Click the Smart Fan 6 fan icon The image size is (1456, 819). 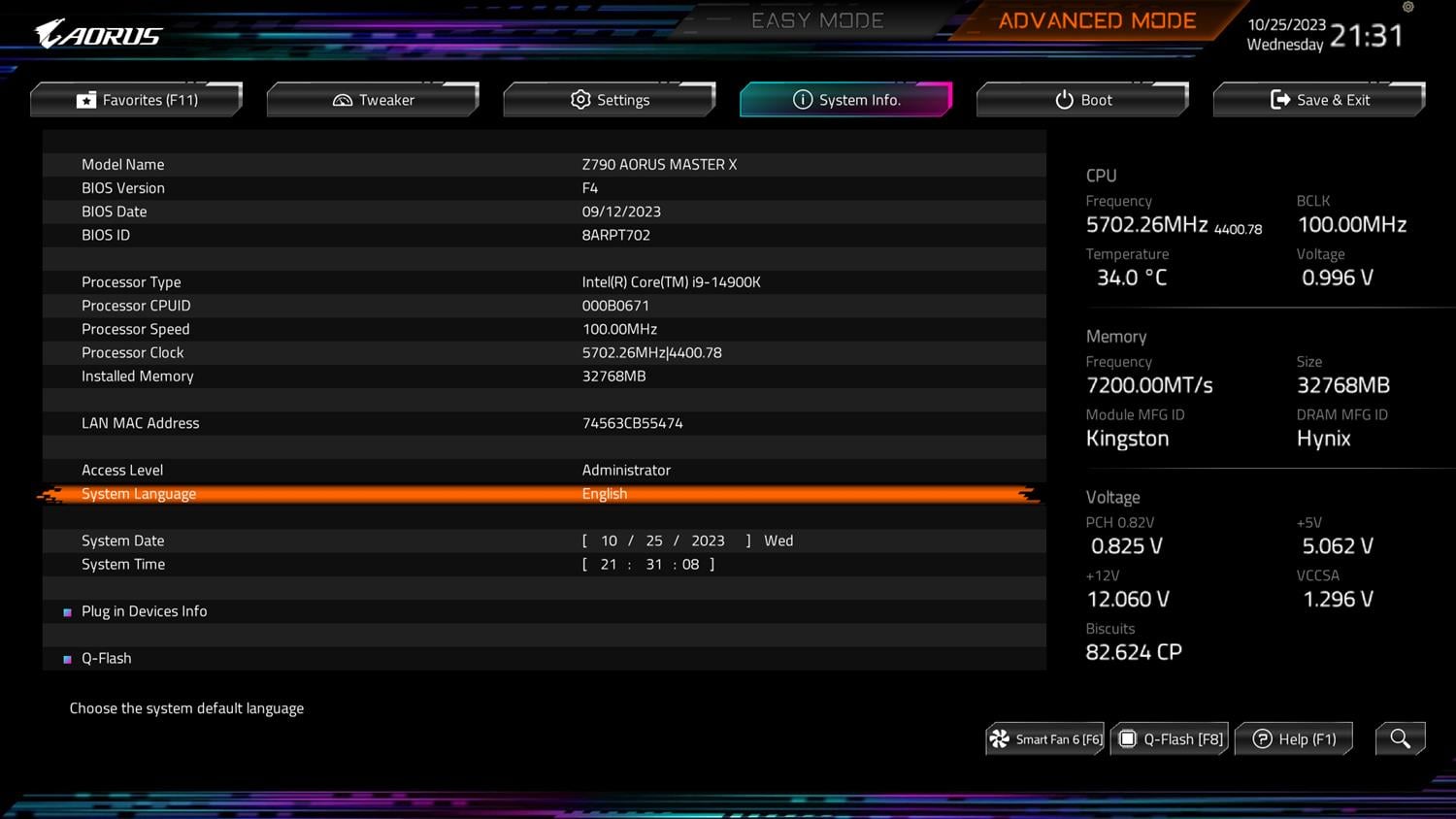tap(1000, 739)
